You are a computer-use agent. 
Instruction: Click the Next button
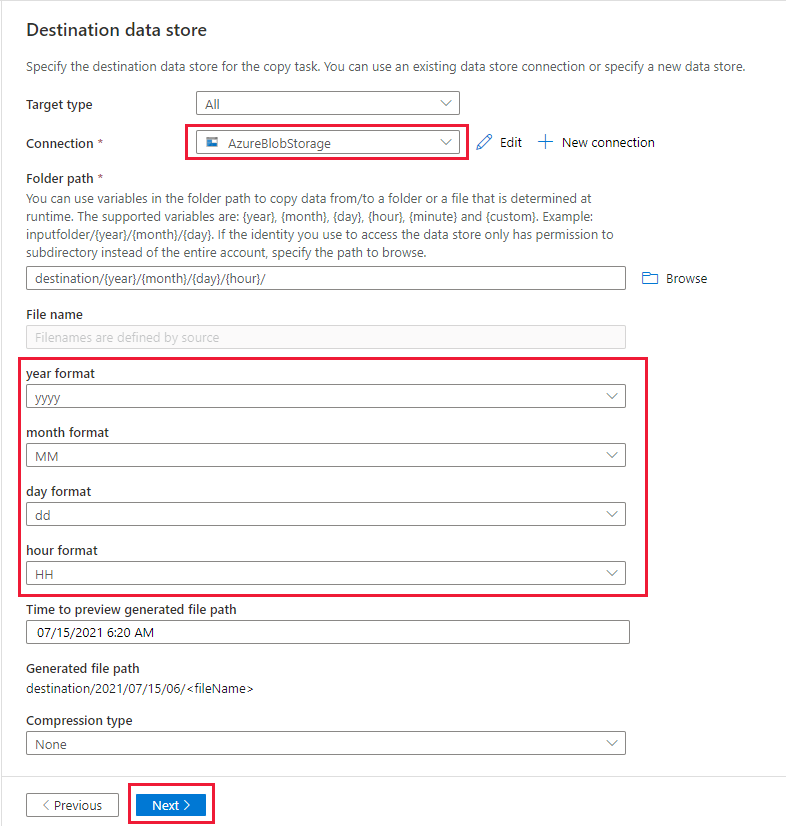(x=170, y=804)
